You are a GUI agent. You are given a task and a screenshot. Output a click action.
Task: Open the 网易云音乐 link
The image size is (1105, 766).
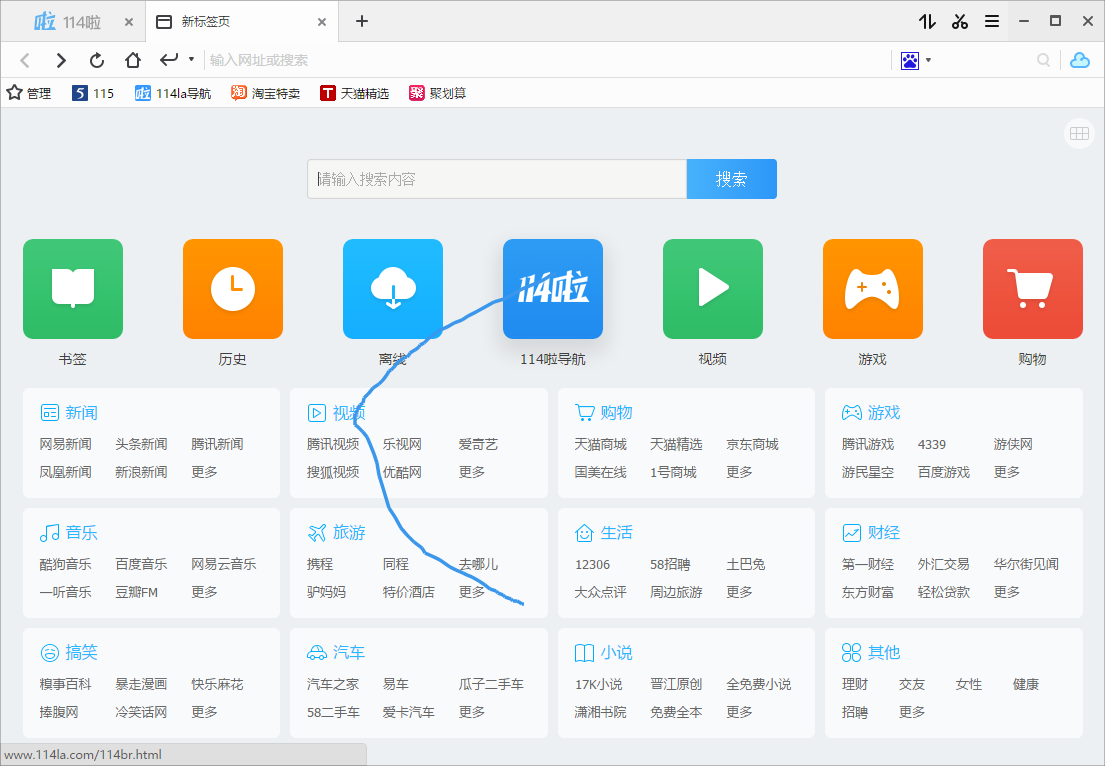click(x=223, y=564)
